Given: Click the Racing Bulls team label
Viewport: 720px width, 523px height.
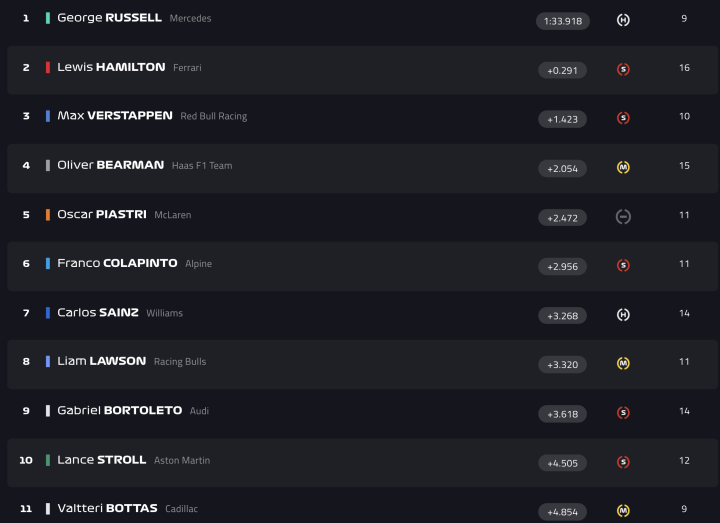Looking at the screenshot, I should 180,362.
